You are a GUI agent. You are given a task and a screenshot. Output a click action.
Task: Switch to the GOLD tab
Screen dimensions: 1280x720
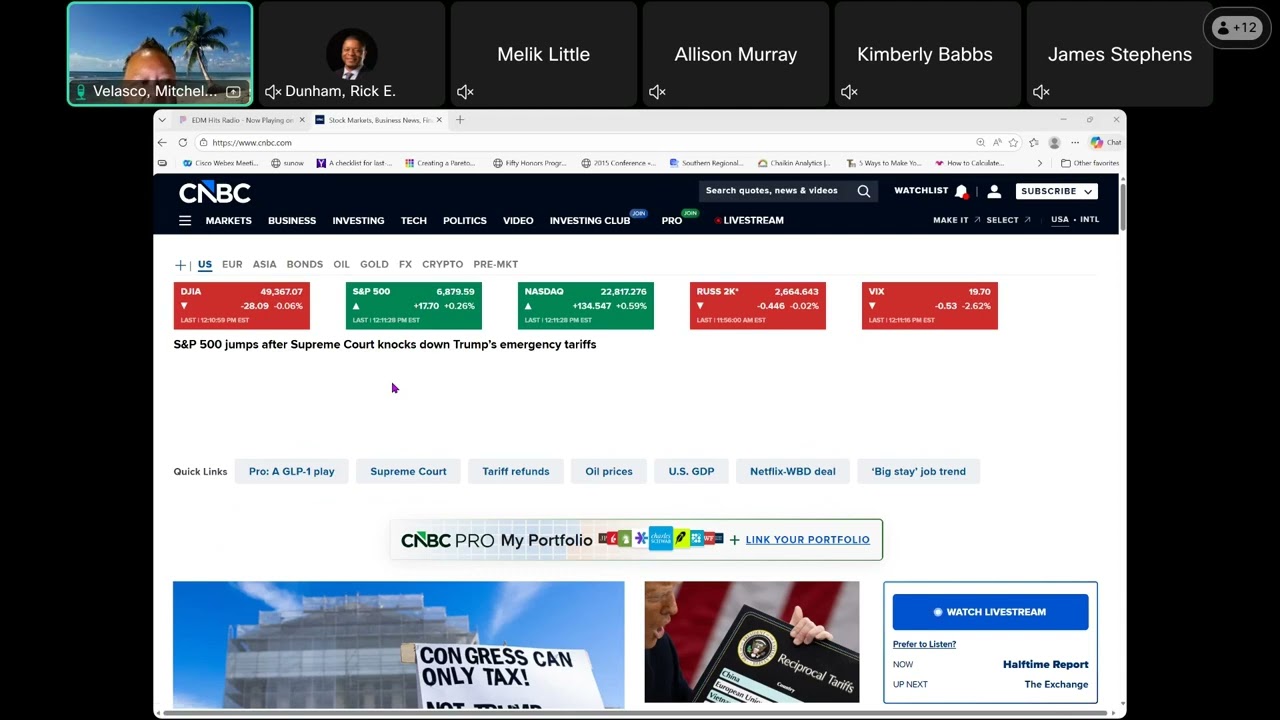374,265
